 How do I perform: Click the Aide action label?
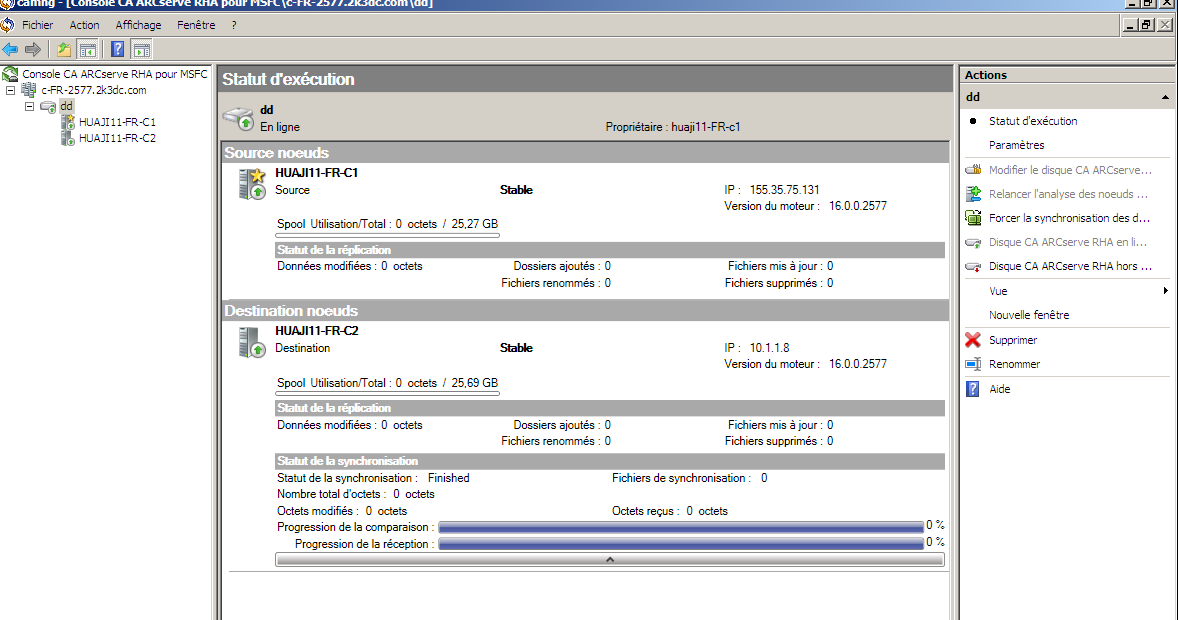tap(999, 389)
